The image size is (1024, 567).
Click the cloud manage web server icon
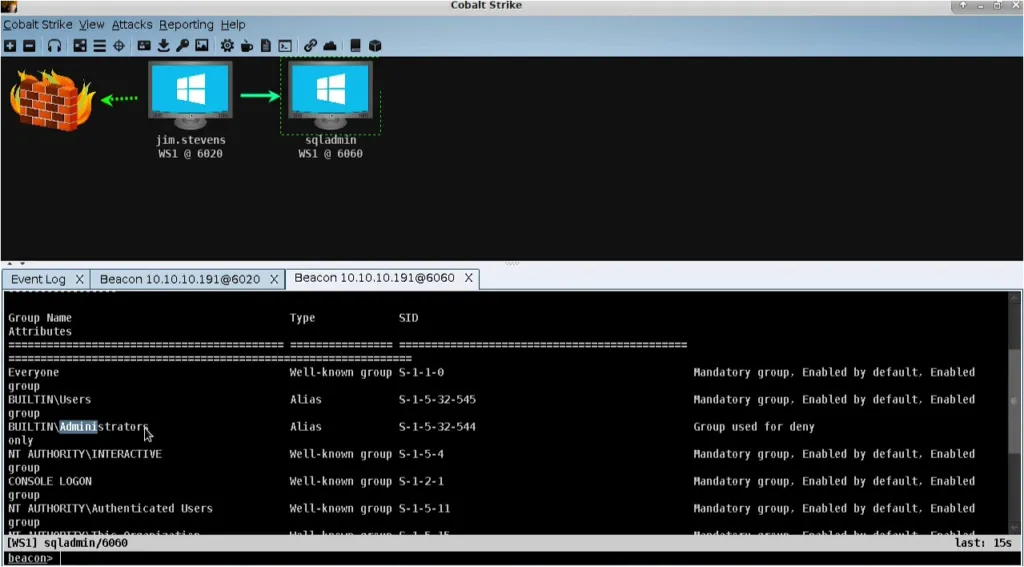point(330,46)
